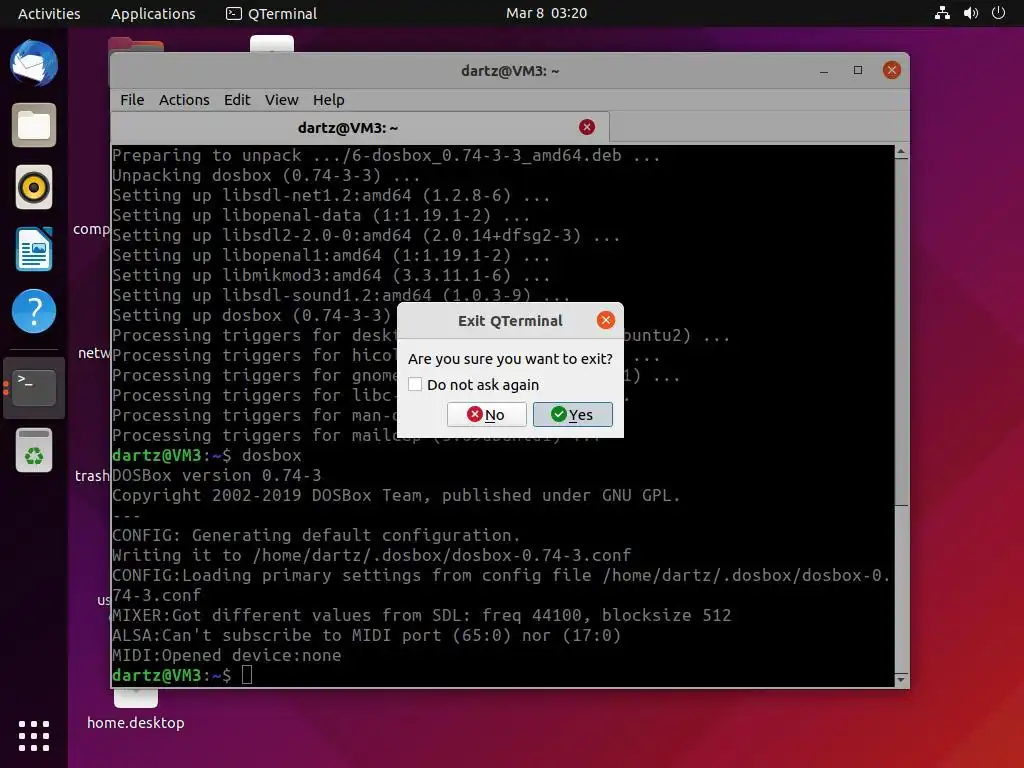The width and height of the screenshot is (1024, 768).
Task: Launch Rhythmbox music player from dock
Action: (34, 187)
